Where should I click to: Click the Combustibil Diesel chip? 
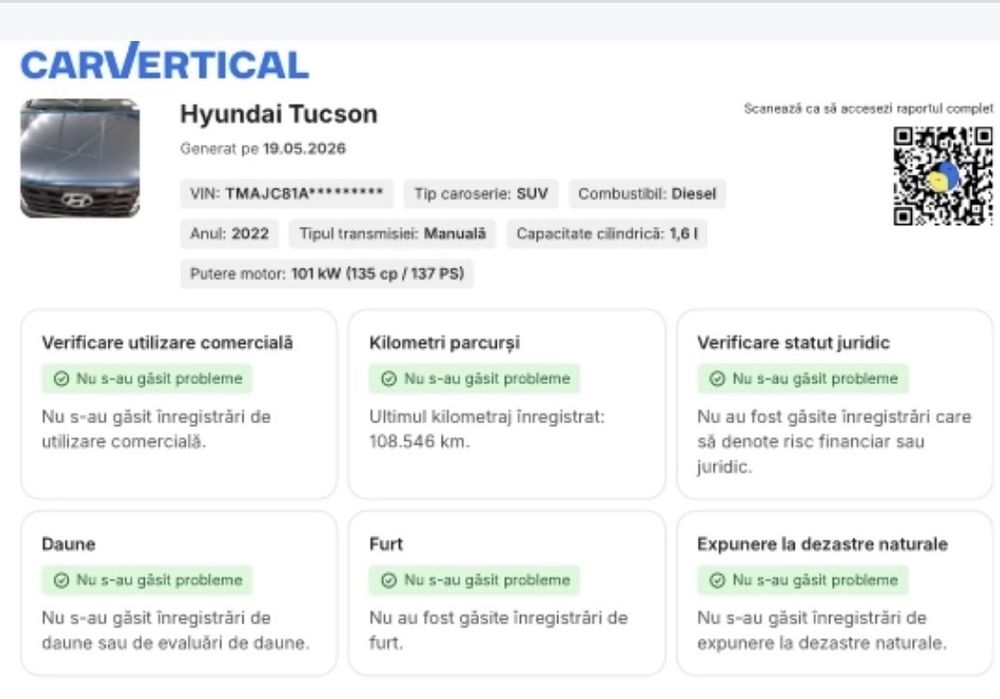coord(647,193)
